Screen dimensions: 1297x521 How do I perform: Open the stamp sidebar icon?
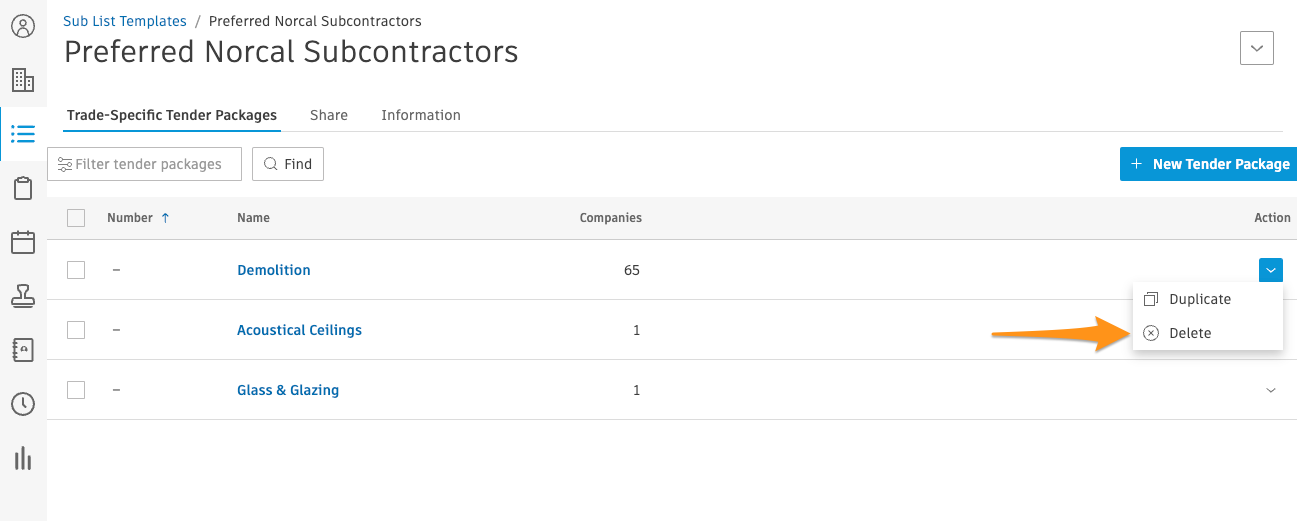click(23, 296)
